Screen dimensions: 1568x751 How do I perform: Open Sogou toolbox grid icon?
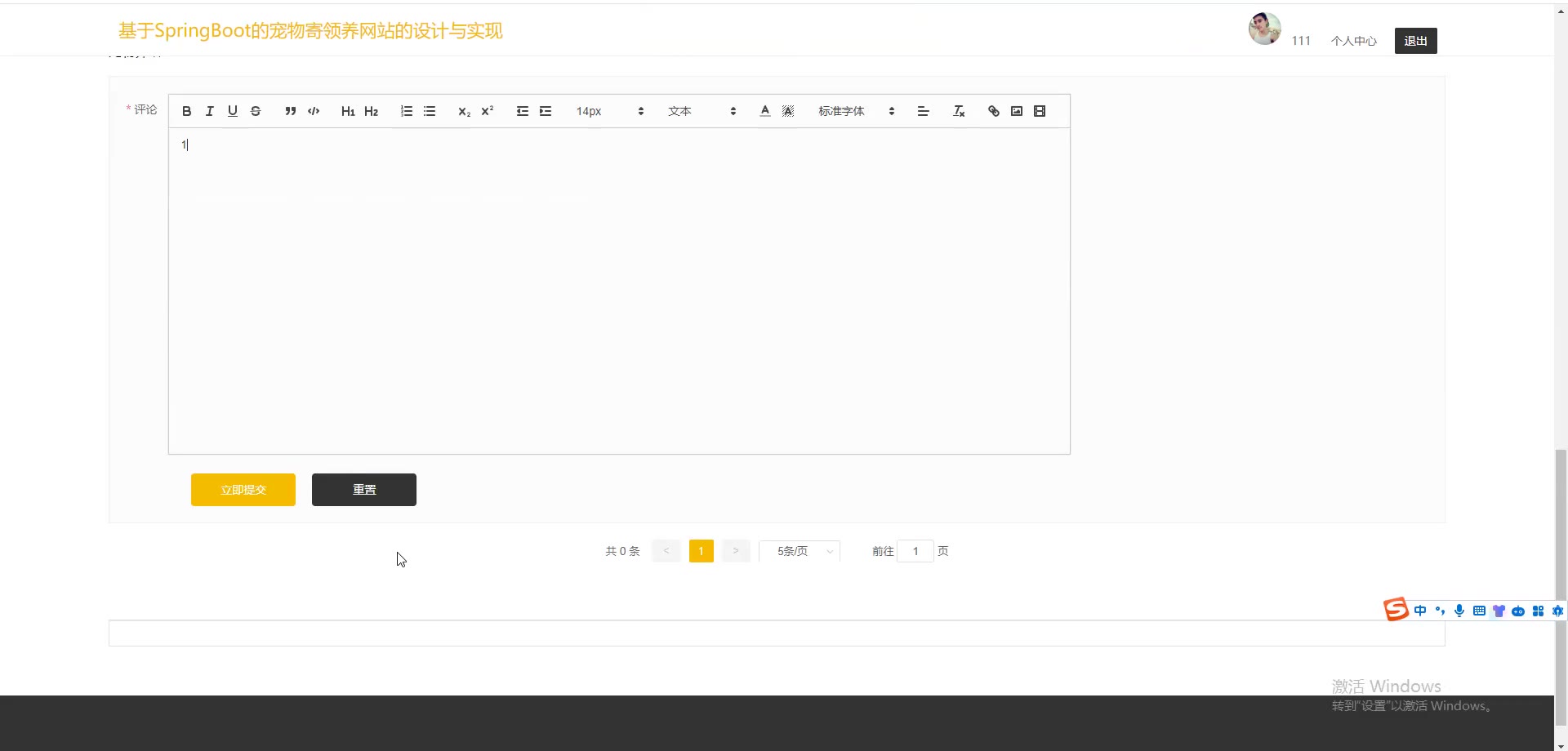1538,611
